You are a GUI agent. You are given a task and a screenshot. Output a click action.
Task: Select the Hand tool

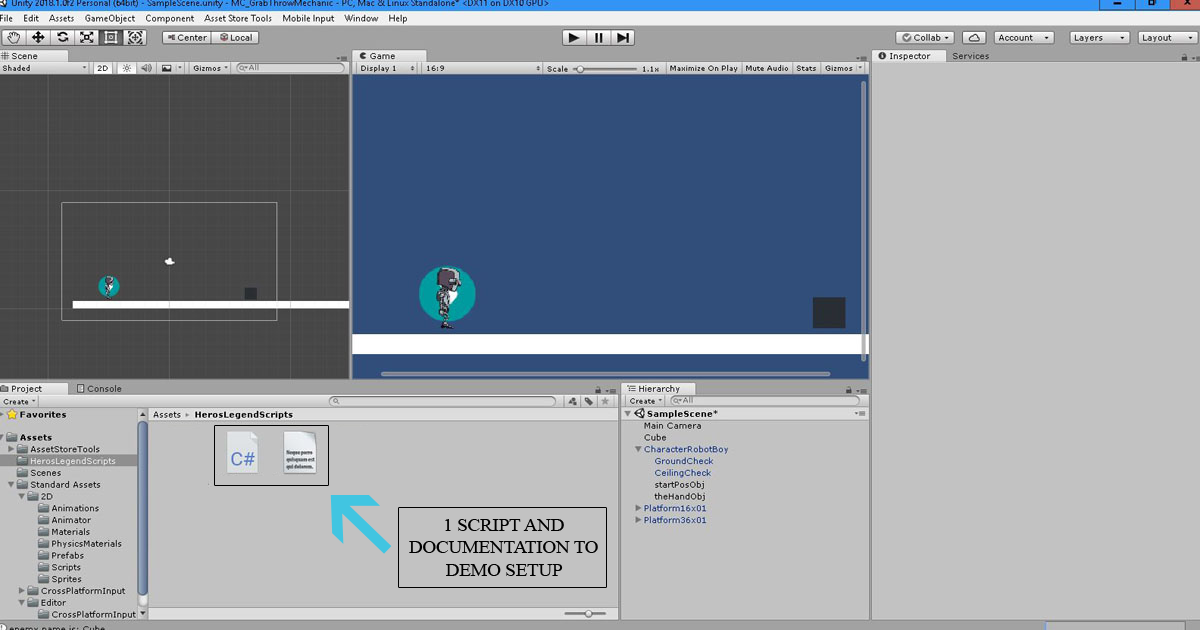click(x=13, y=37)
